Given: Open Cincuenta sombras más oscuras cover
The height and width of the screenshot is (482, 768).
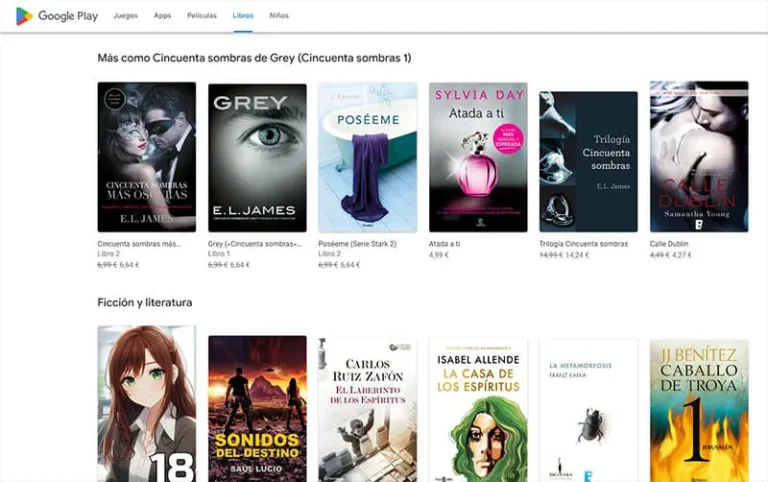Looking at the screenshot, I should pos(146,157).
